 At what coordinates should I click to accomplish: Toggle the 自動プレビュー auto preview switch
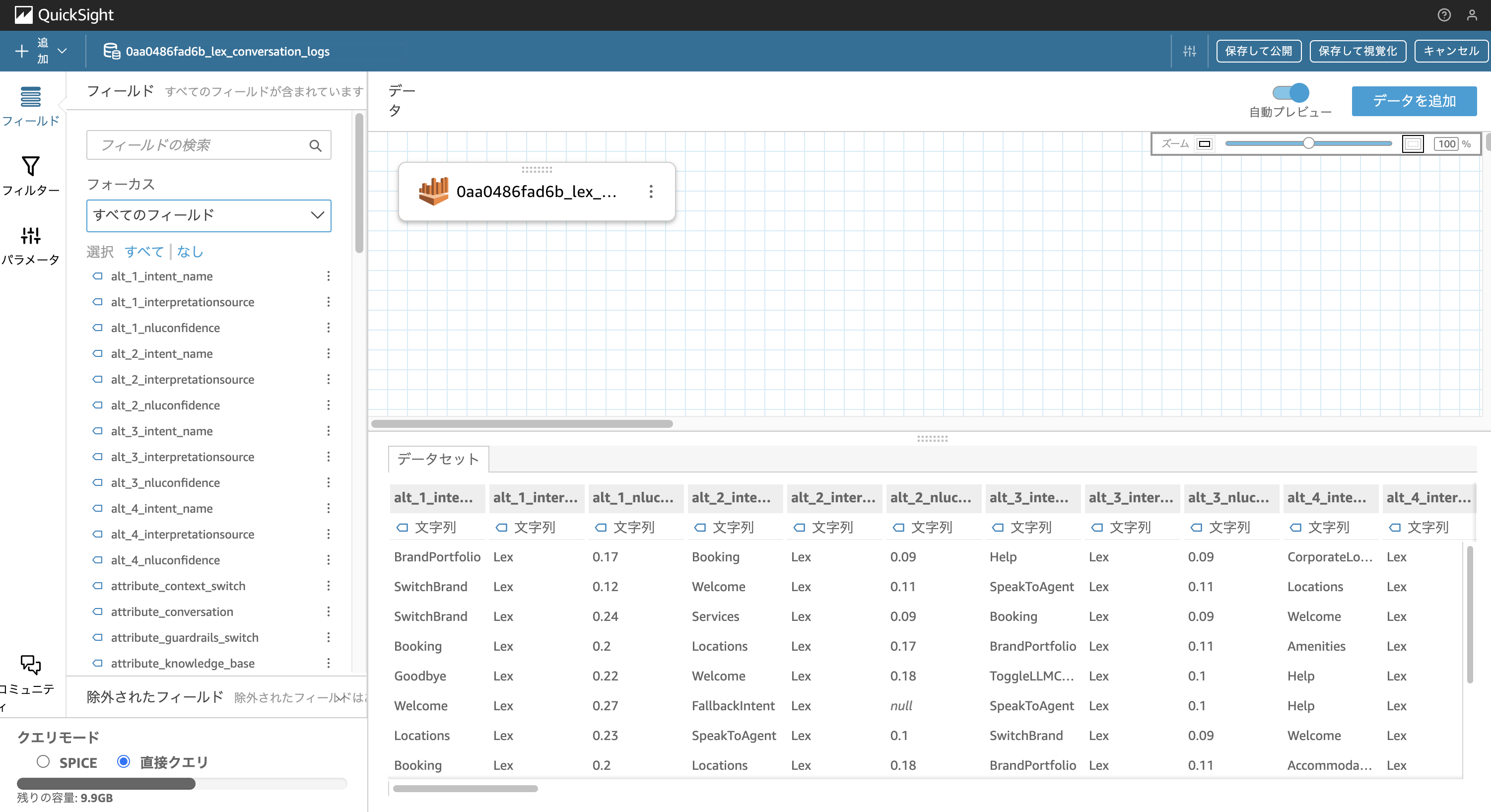(1291, 93)
